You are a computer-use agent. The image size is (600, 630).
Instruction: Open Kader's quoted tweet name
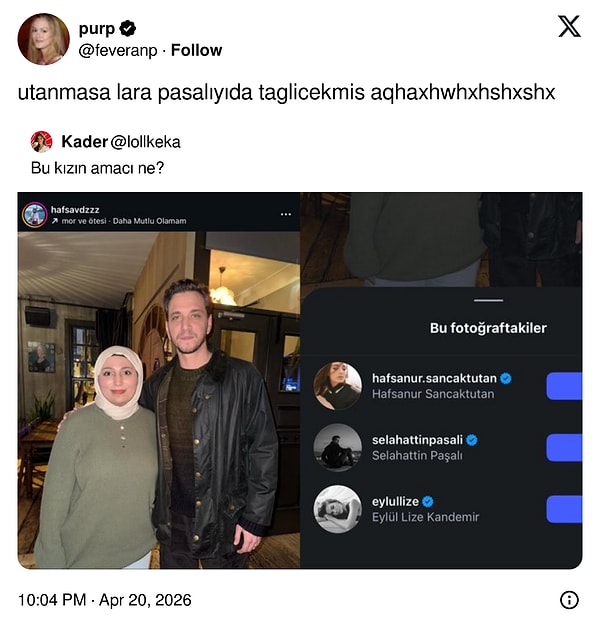[84, 141]
